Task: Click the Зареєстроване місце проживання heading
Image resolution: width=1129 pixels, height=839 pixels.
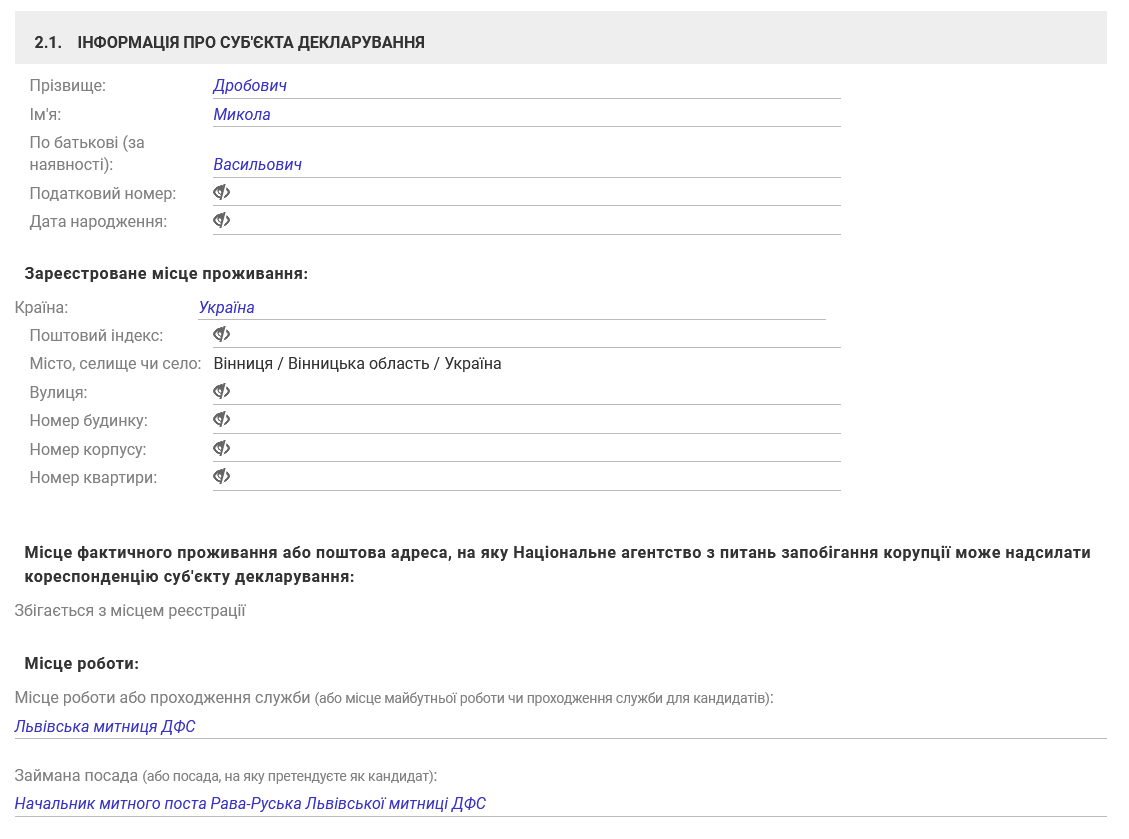Action: [166, 273]
